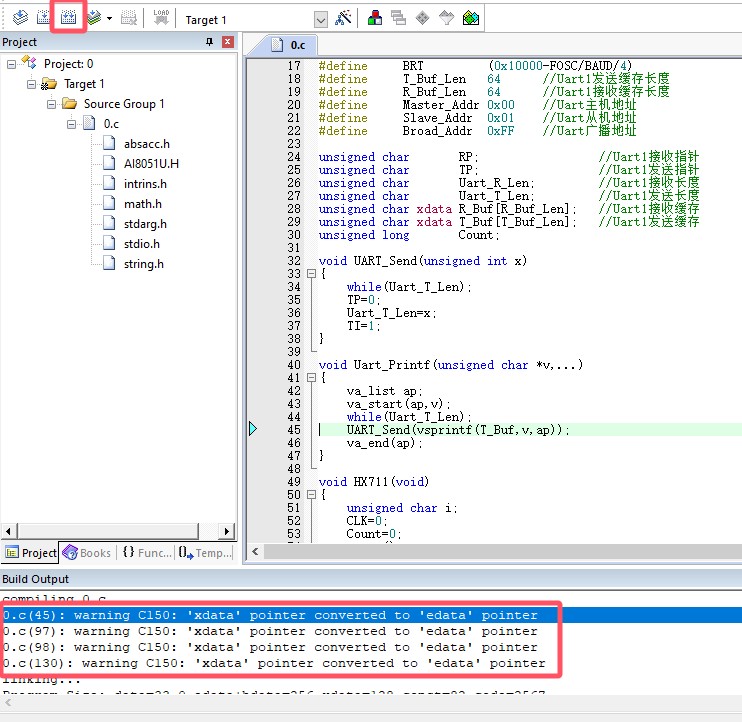Click the current-line arrow marker at line 45
The image size is (742, 722).
[x=253, y=429]
